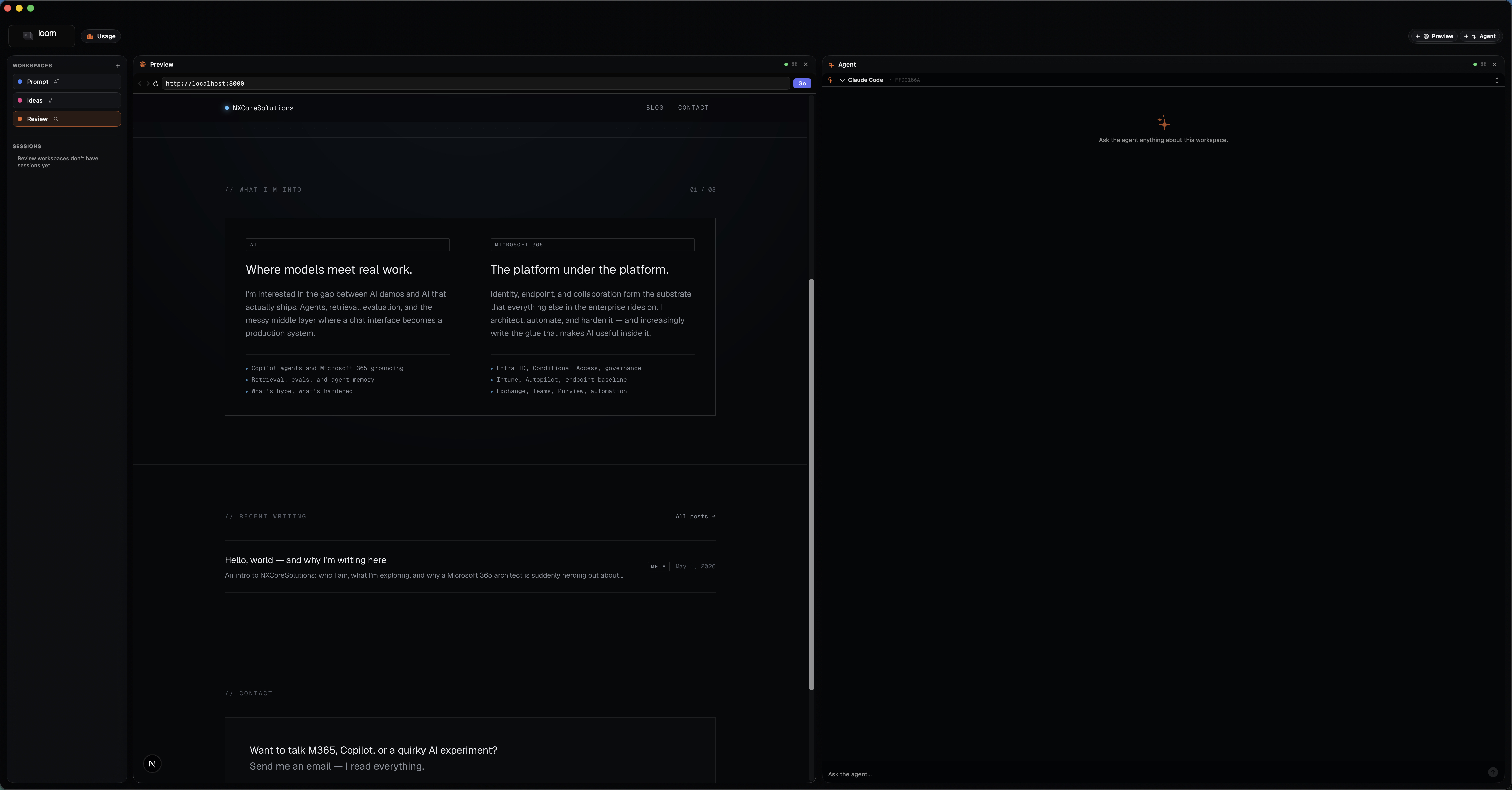The width and height of the screenshot is (1512, 790).
Task: Click the Claude Code sparkle icon
Action: 830,80
